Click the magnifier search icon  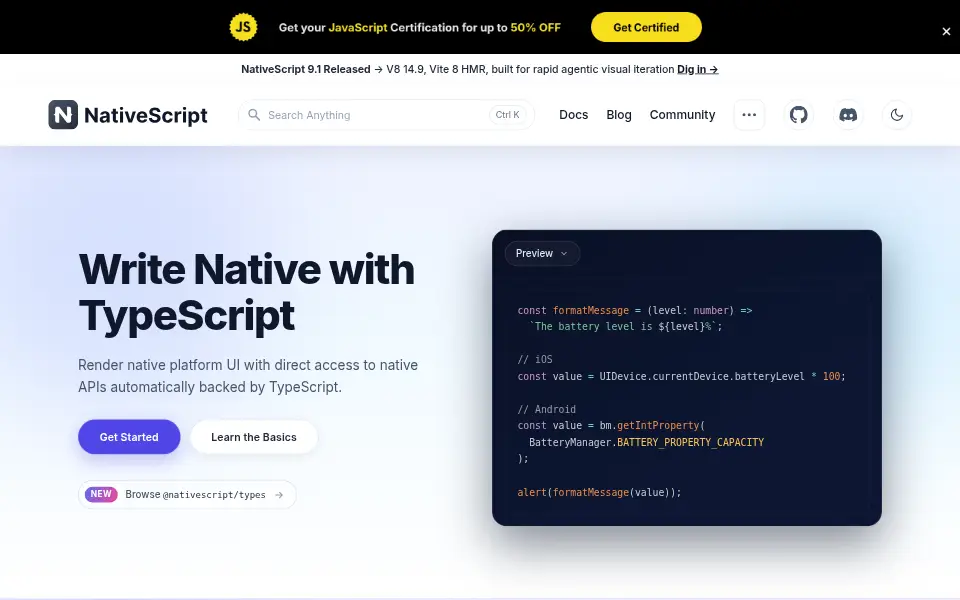click(253, 114)
